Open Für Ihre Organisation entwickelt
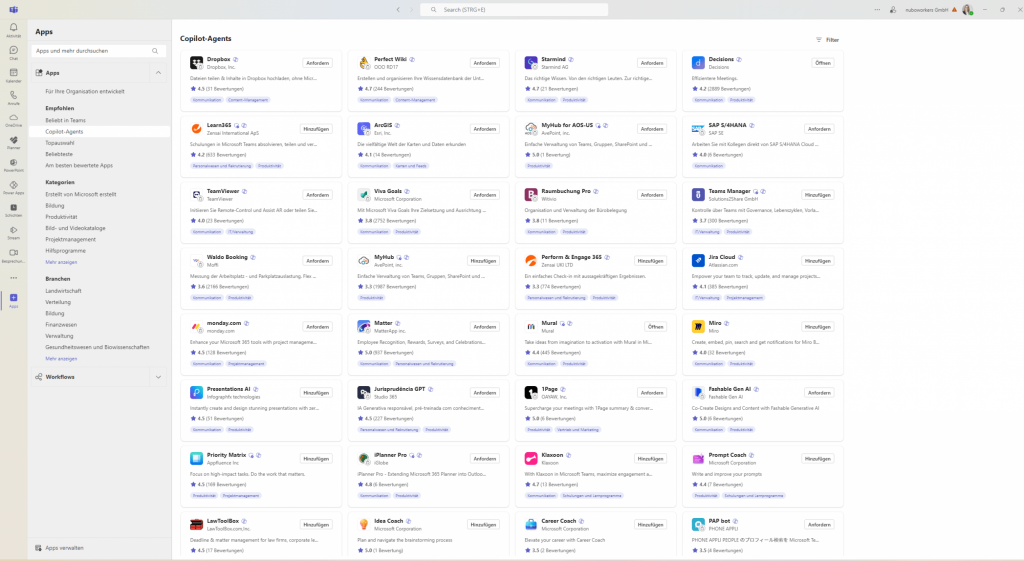 pos(85,91)
